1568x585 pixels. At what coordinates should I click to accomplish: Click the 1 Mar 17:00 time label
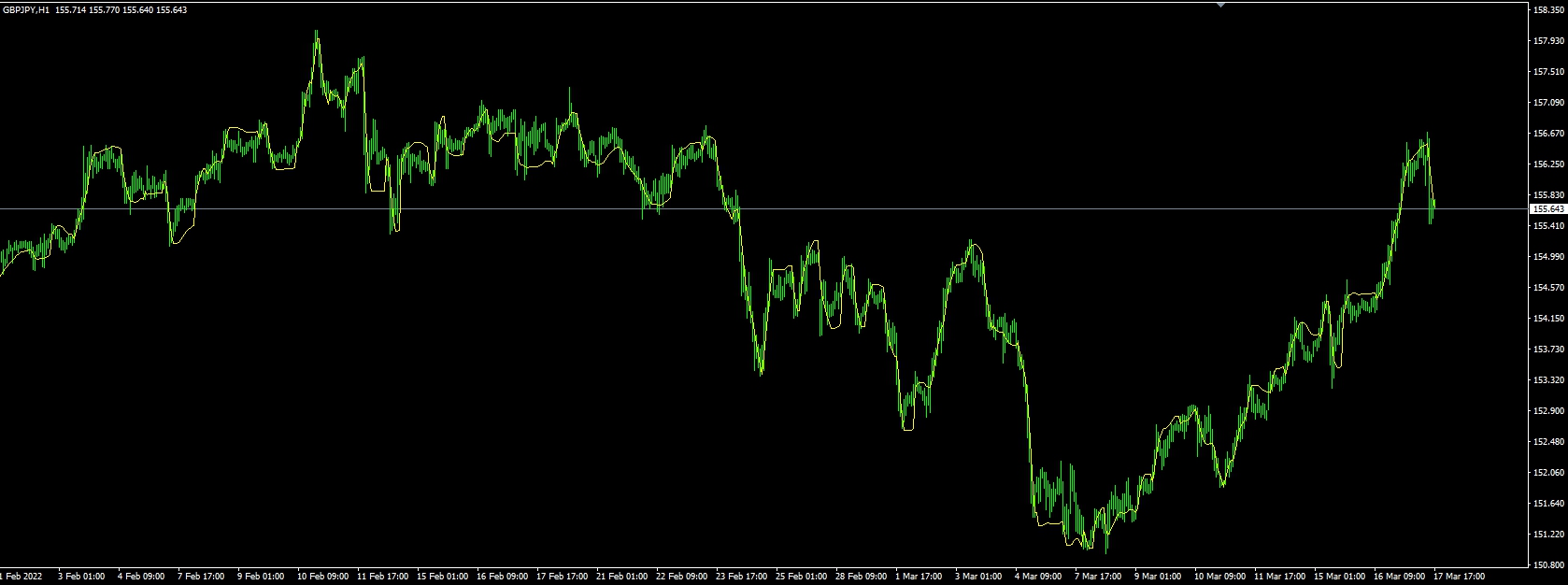(919, 577)
